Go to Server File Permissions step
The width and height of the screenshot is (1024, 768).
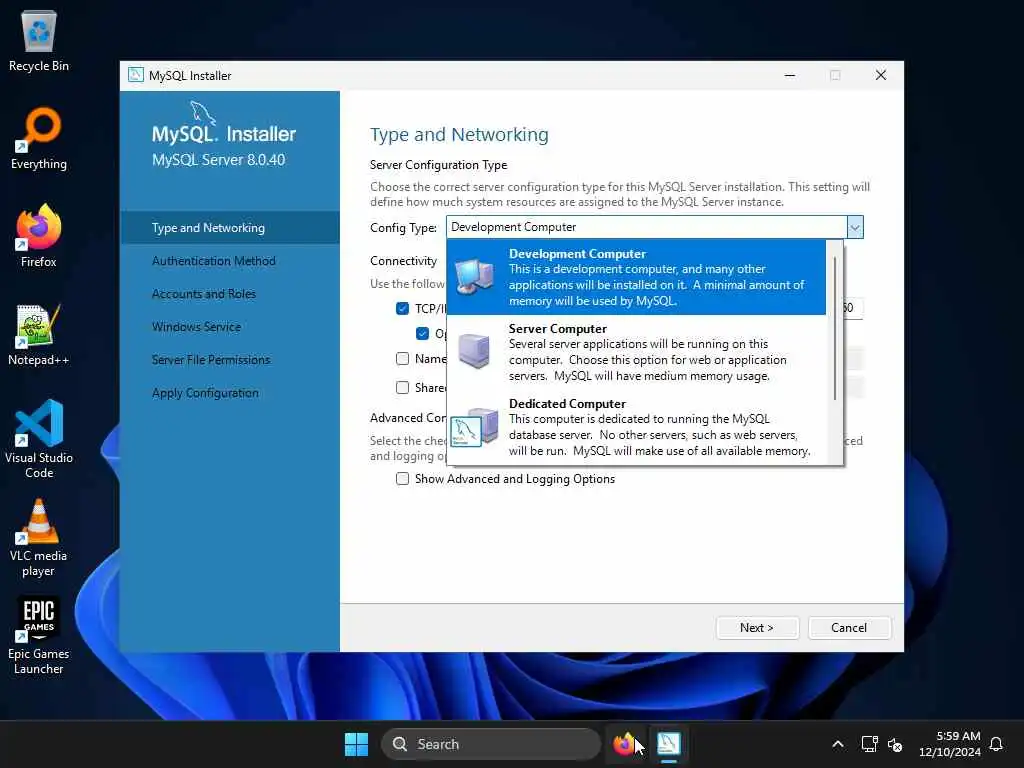point(210,360)
